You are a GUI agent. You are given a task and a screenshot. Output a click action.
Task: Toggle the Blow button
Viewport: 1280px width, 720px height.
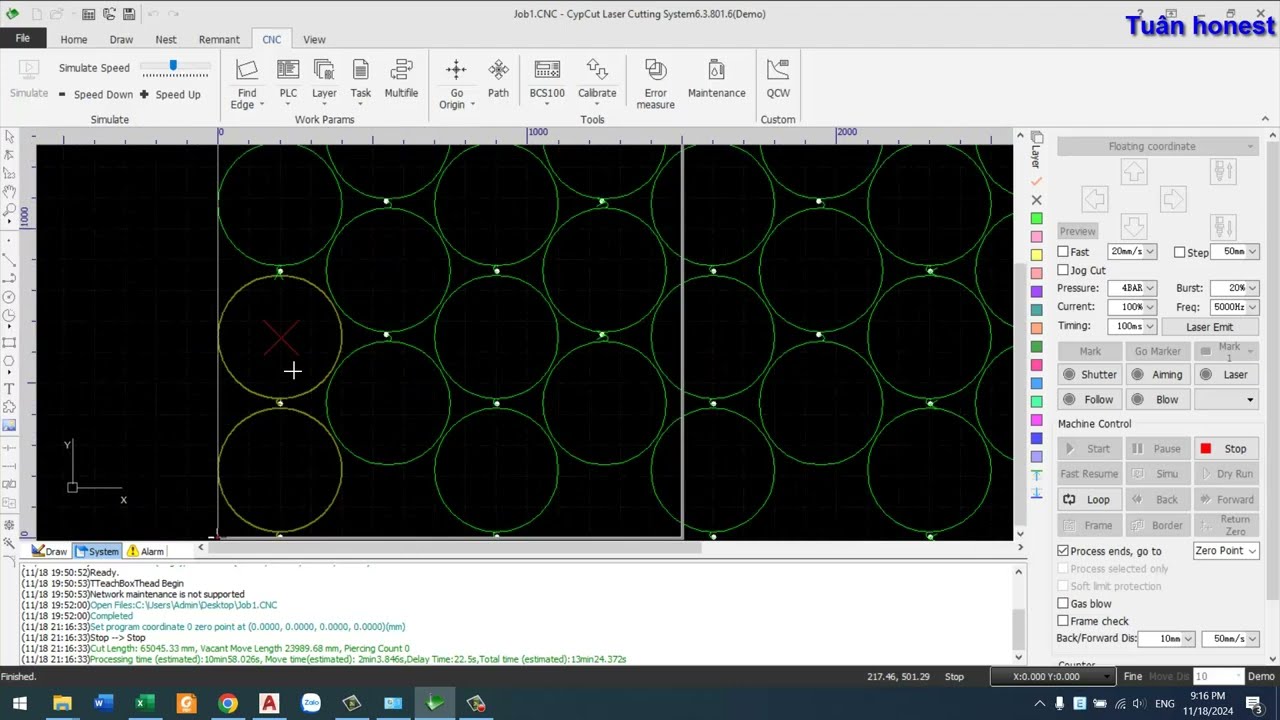pyautogui.click(x=1158, y=399)
